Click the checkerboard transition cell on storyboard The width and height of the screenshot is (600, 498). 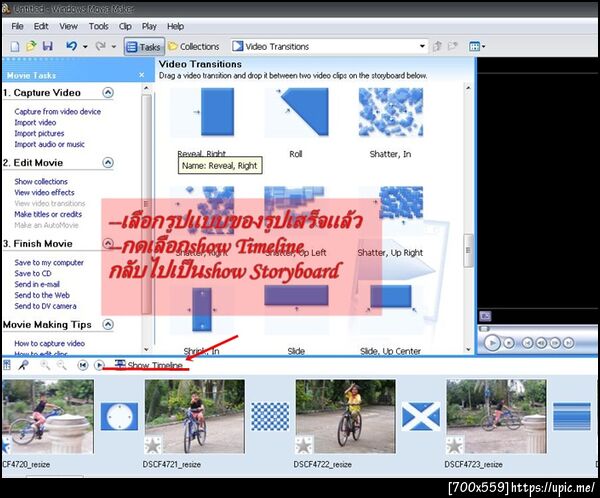pos(270,416)
